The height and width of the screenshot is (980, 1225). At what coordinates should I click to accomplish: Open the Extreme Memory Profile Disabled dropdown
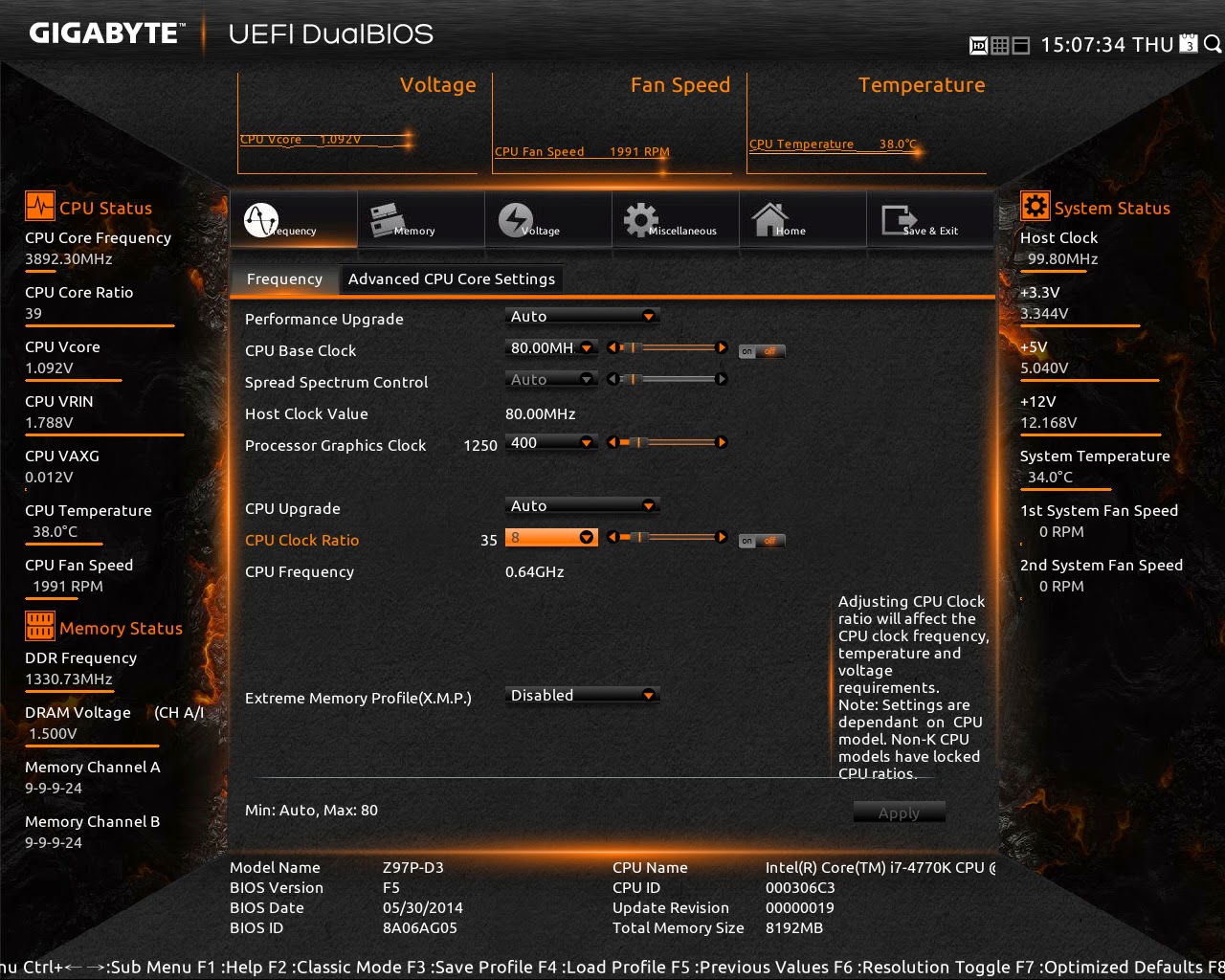582,696
